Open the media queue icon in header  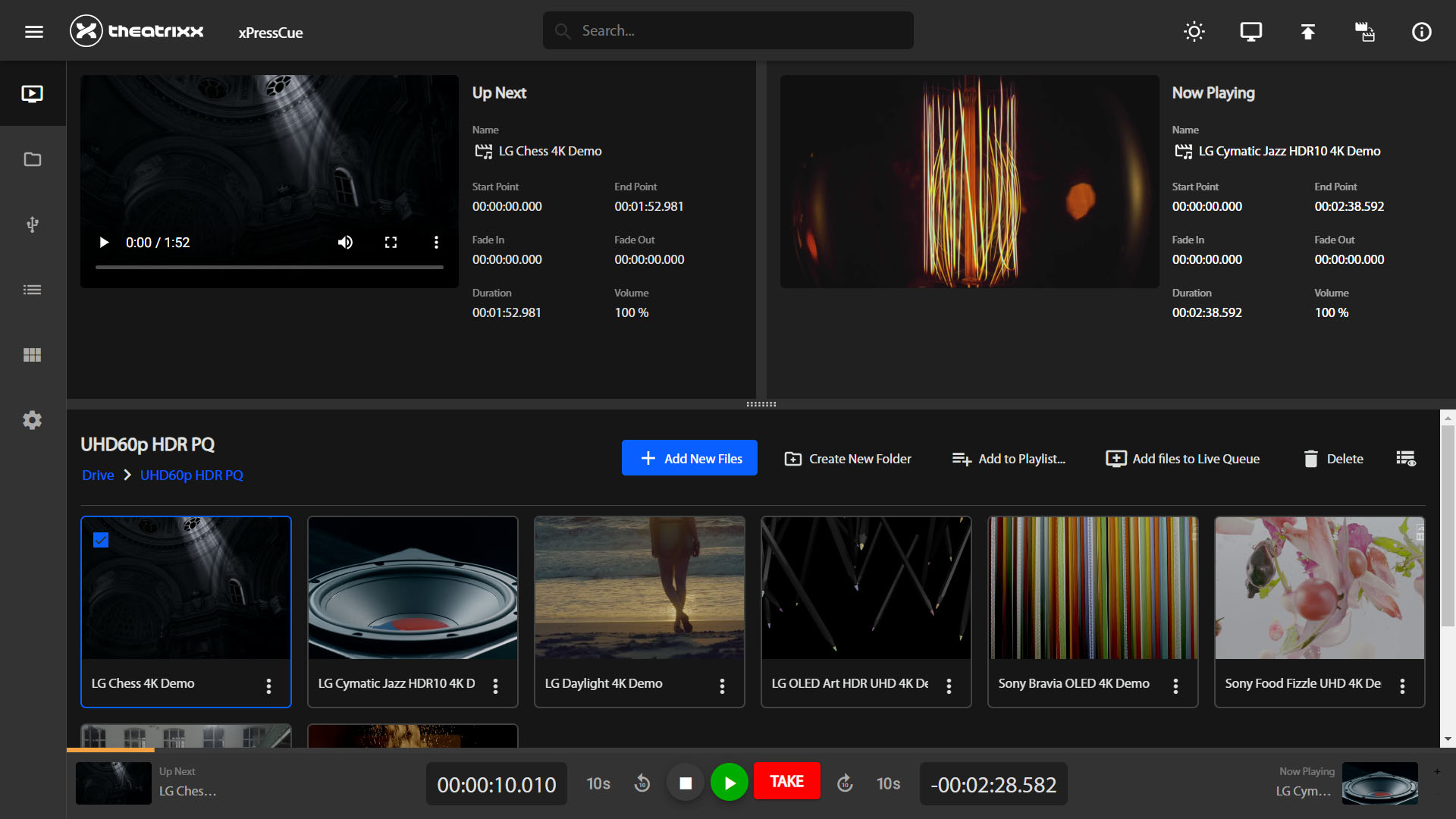[1365, 31]
